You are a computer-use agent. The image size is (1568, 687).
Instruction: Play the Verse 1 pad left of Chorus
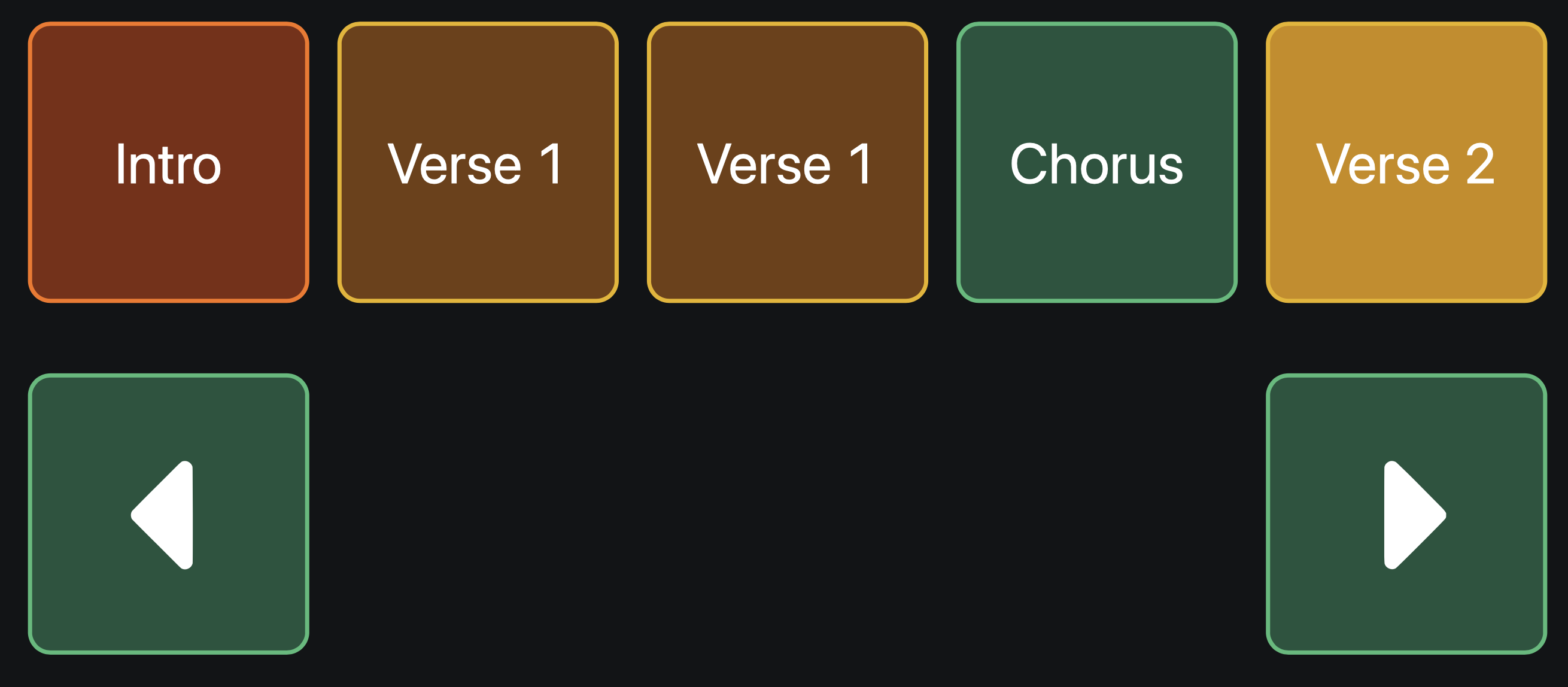click(787, 162)
